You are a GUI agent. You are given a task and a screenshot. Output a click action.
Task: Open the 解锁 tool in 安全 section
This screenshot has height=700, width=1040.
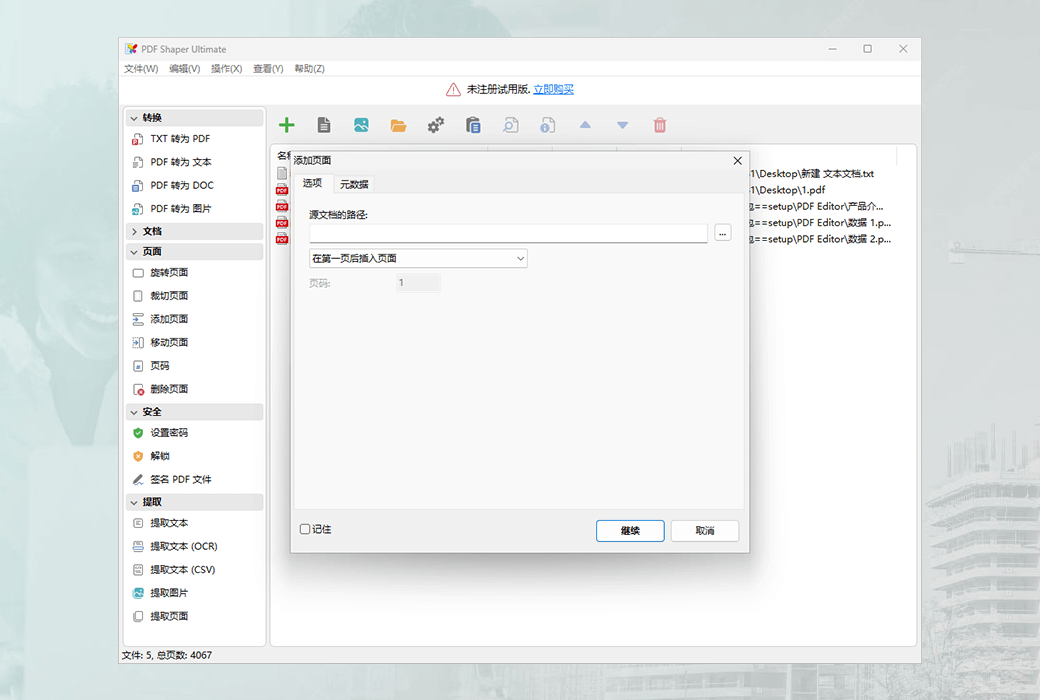click(163, 456)
